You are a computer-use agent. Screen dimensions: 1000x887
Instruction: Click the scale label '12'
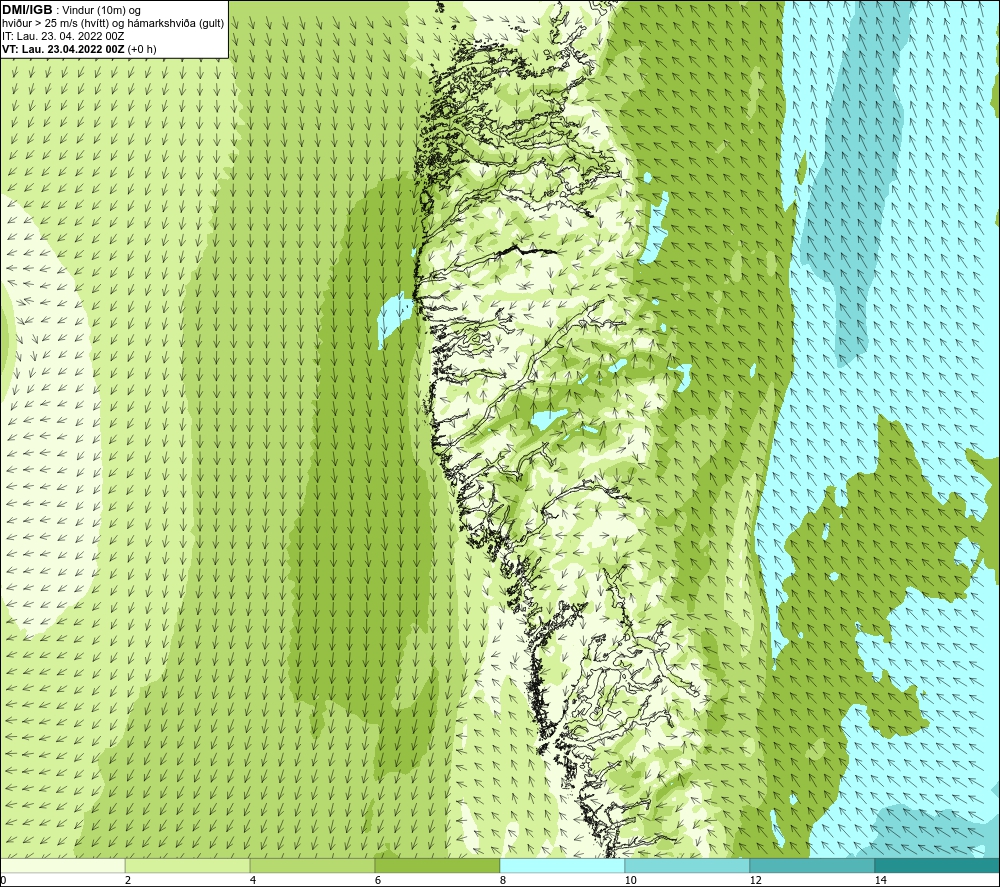pos(755,880)
